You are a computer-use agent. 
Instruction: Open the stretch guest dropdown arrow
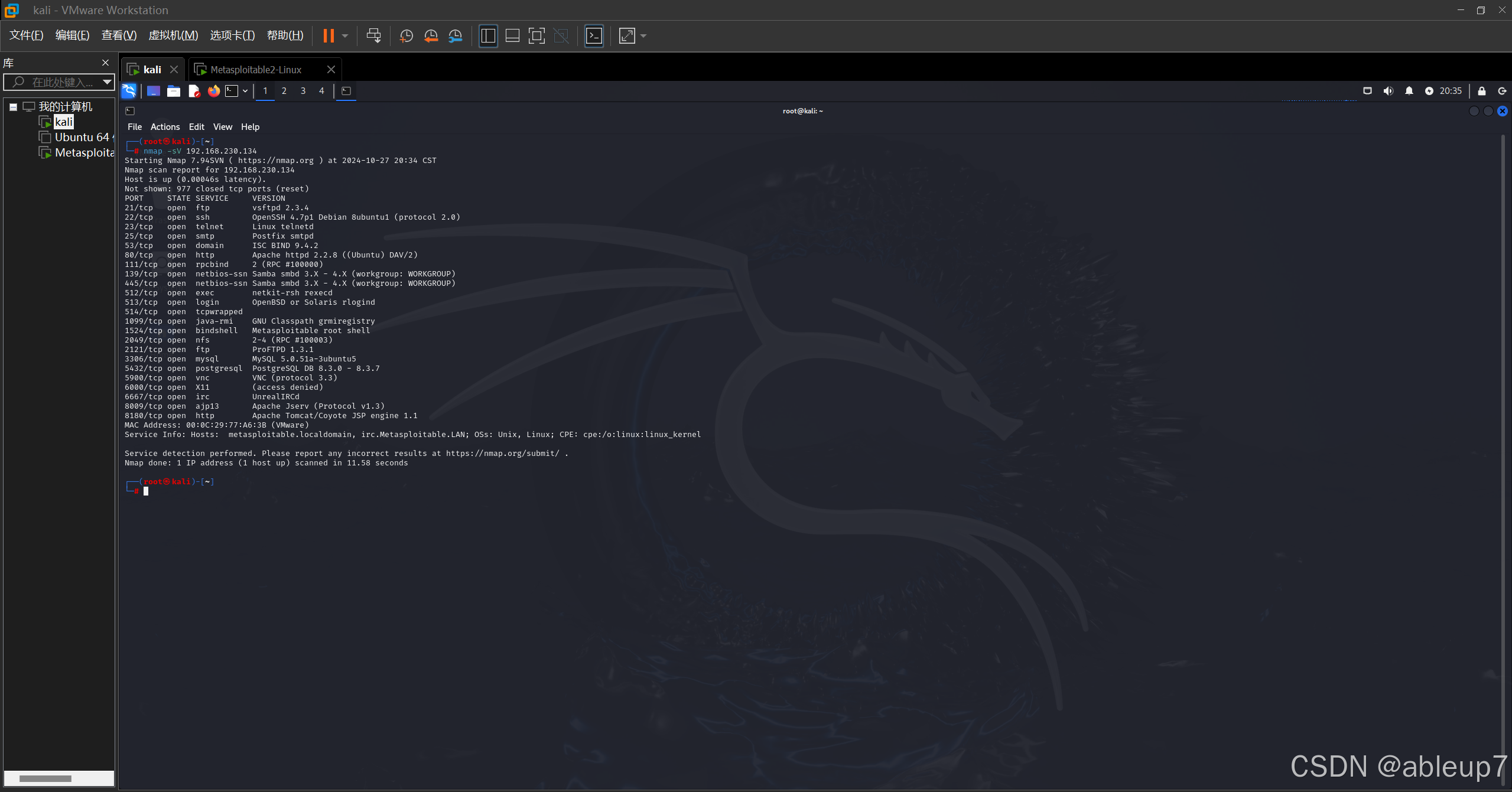click(643, 36)
